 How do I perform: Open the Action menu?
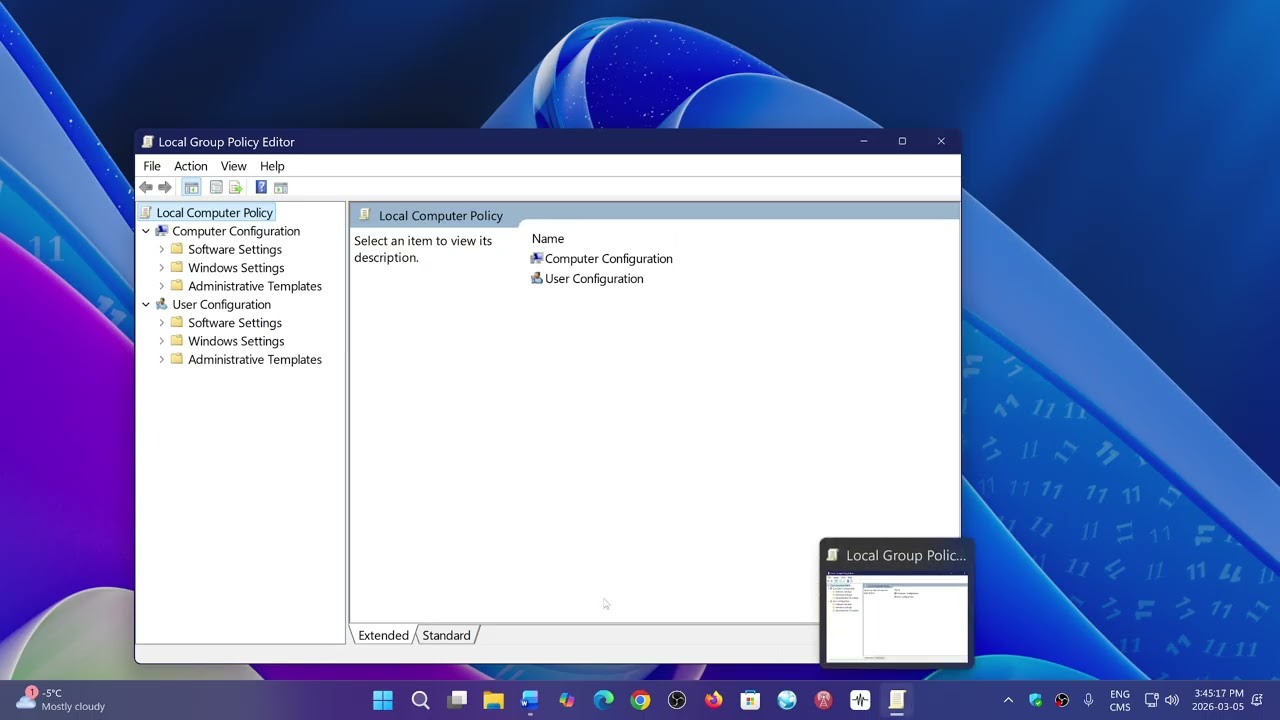tap(191, 166)
